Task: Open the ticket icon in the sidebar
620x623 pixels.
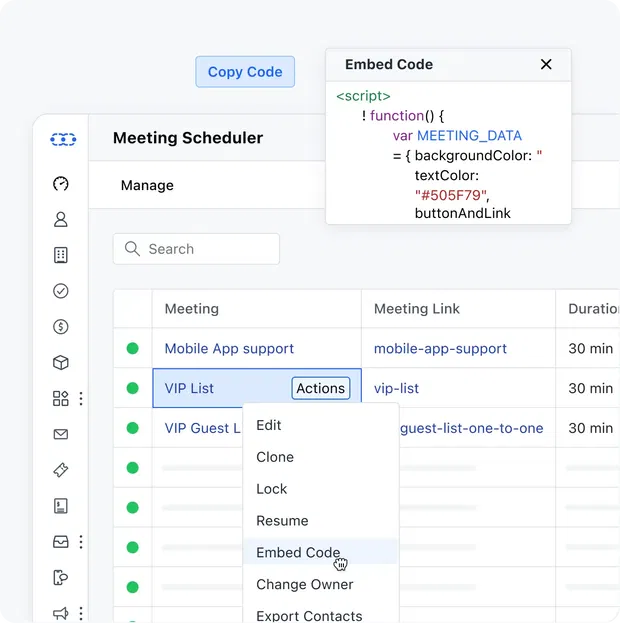Action: click(61, 470)
